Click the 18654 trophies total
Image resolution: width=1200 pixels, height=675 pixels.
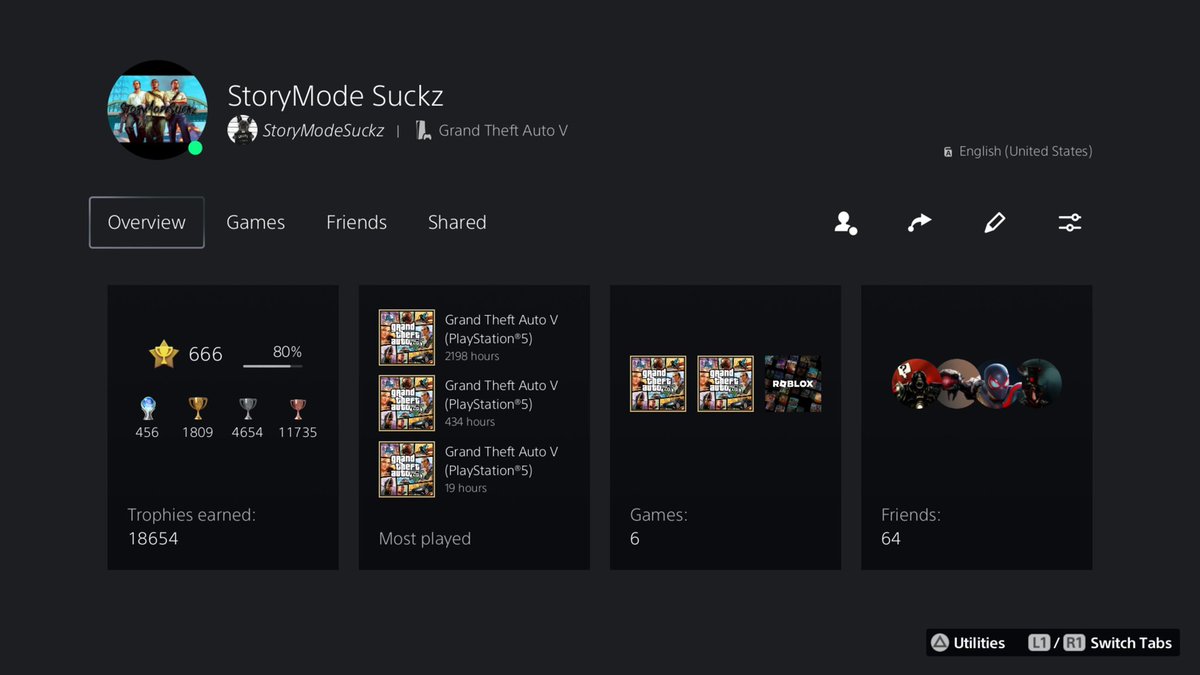(153, 539)
